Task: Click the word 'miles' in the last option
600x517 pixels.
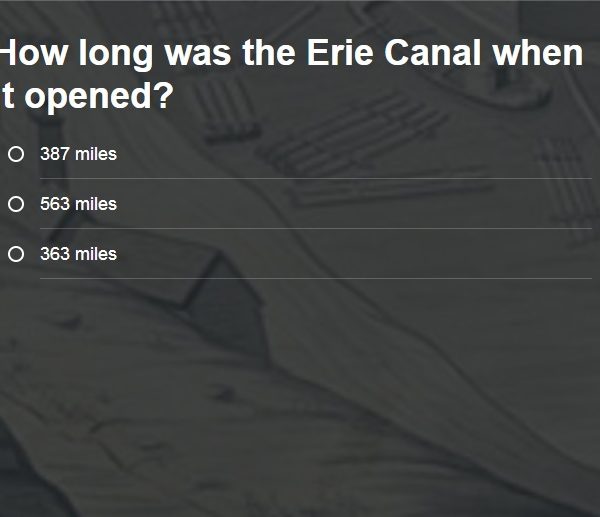Action: pyautogui.click(x=96, y=254)
